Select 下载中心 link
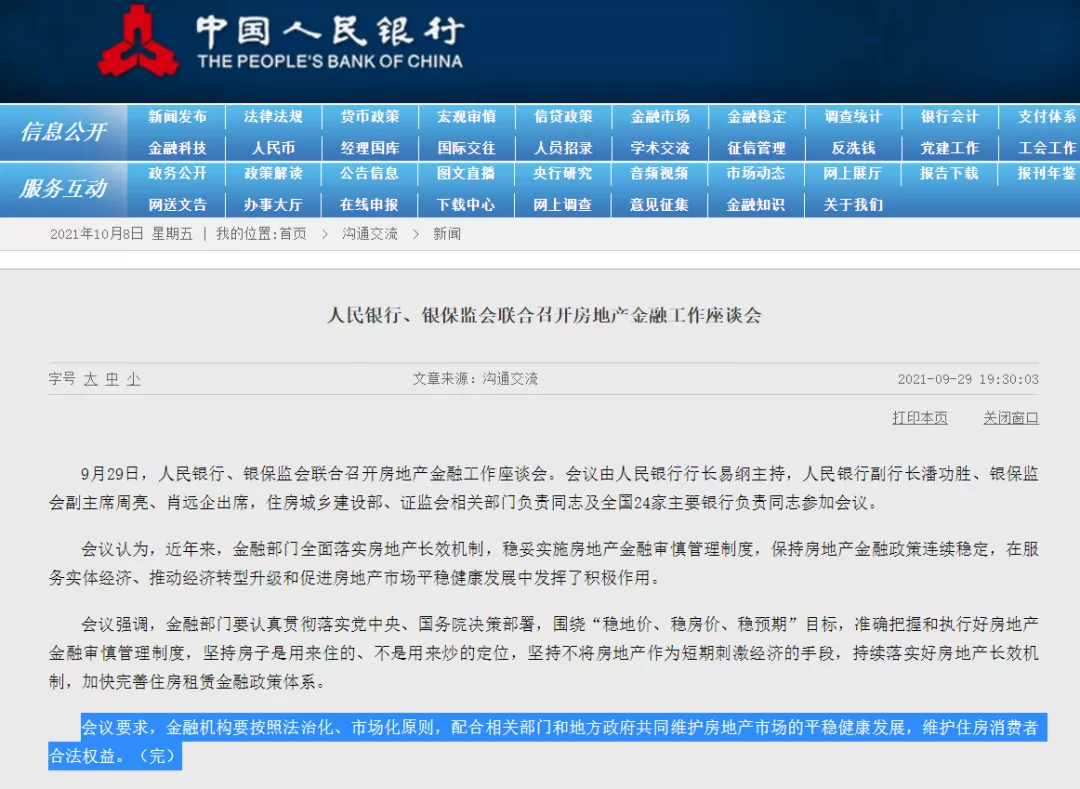The height and width of the screenshot is (789, 1080). 466,204
